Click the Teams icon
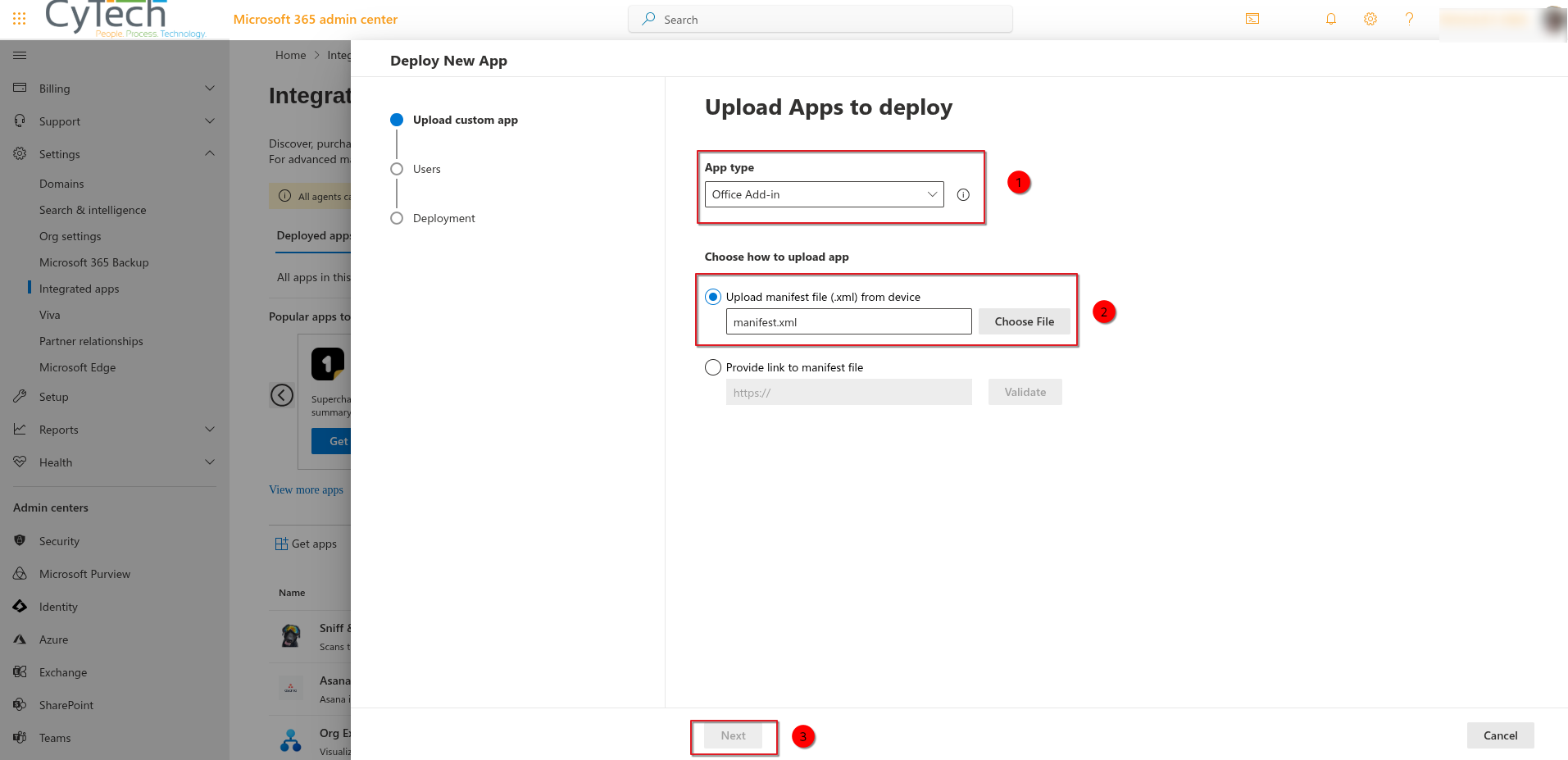Screen dimensions: 1568x760 point(20,737)
